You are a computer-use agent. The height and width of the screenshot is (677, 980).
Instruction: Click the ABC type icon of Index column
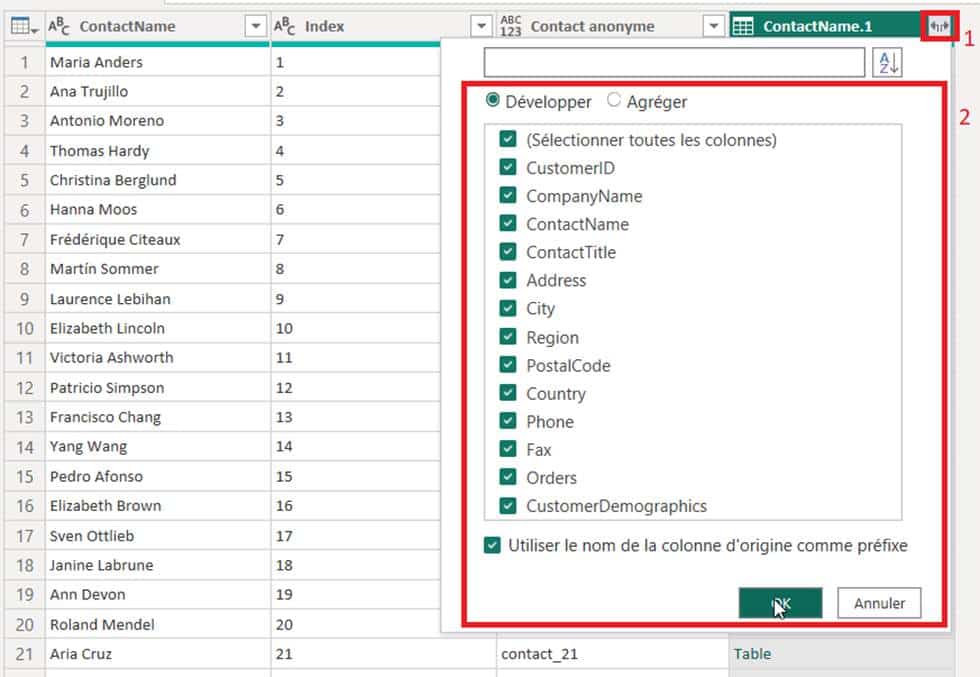285,27
